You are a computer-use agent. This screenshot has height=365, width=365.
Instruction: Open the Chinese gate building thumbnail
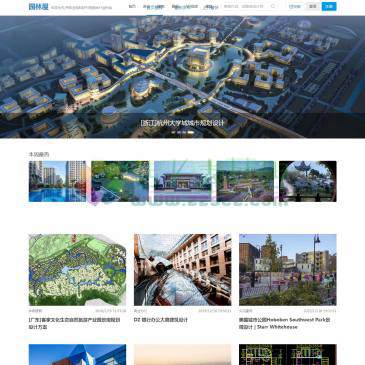coord(182,181)
